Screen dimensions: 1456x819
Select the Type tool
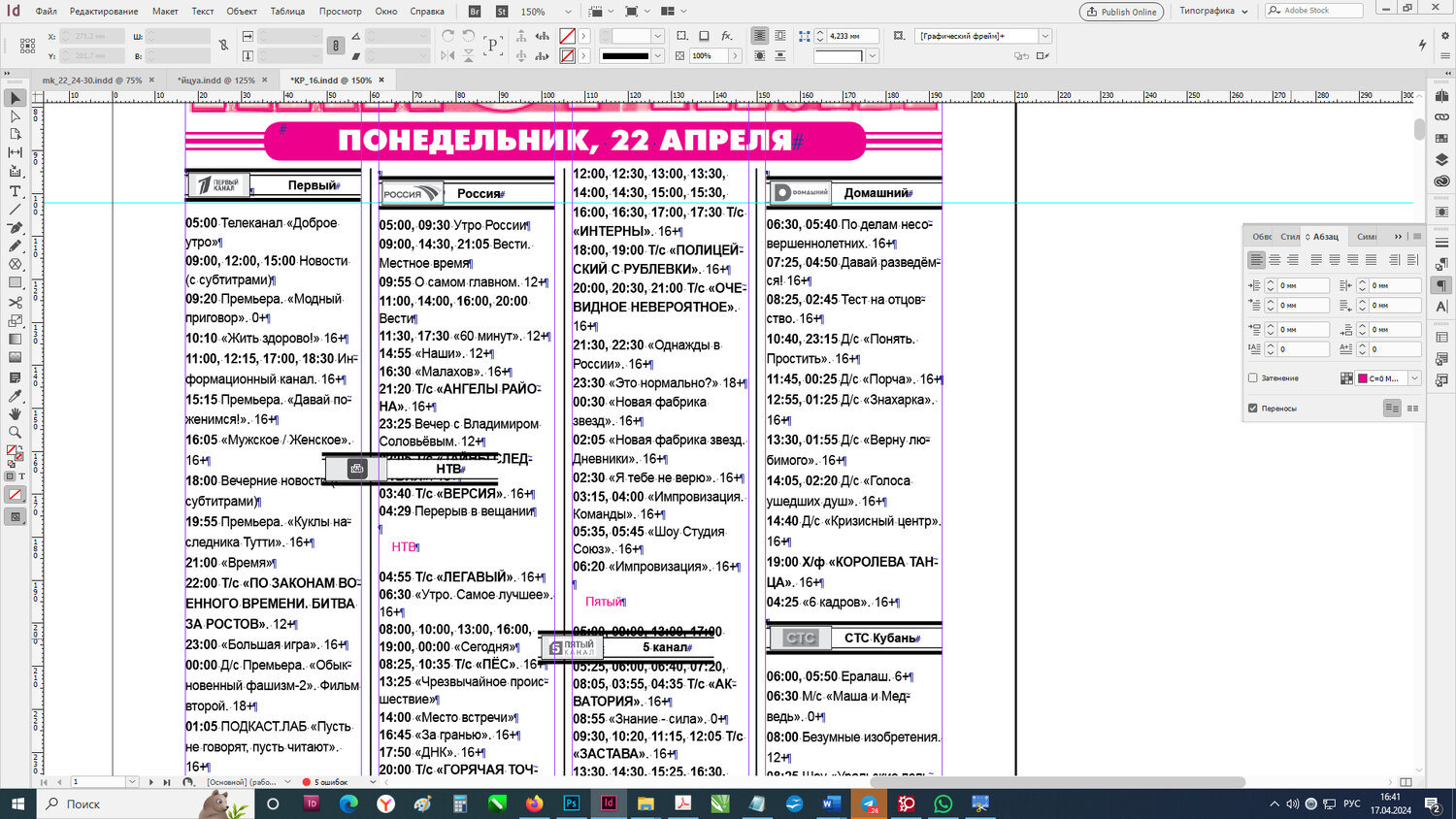tap(15, 191)
